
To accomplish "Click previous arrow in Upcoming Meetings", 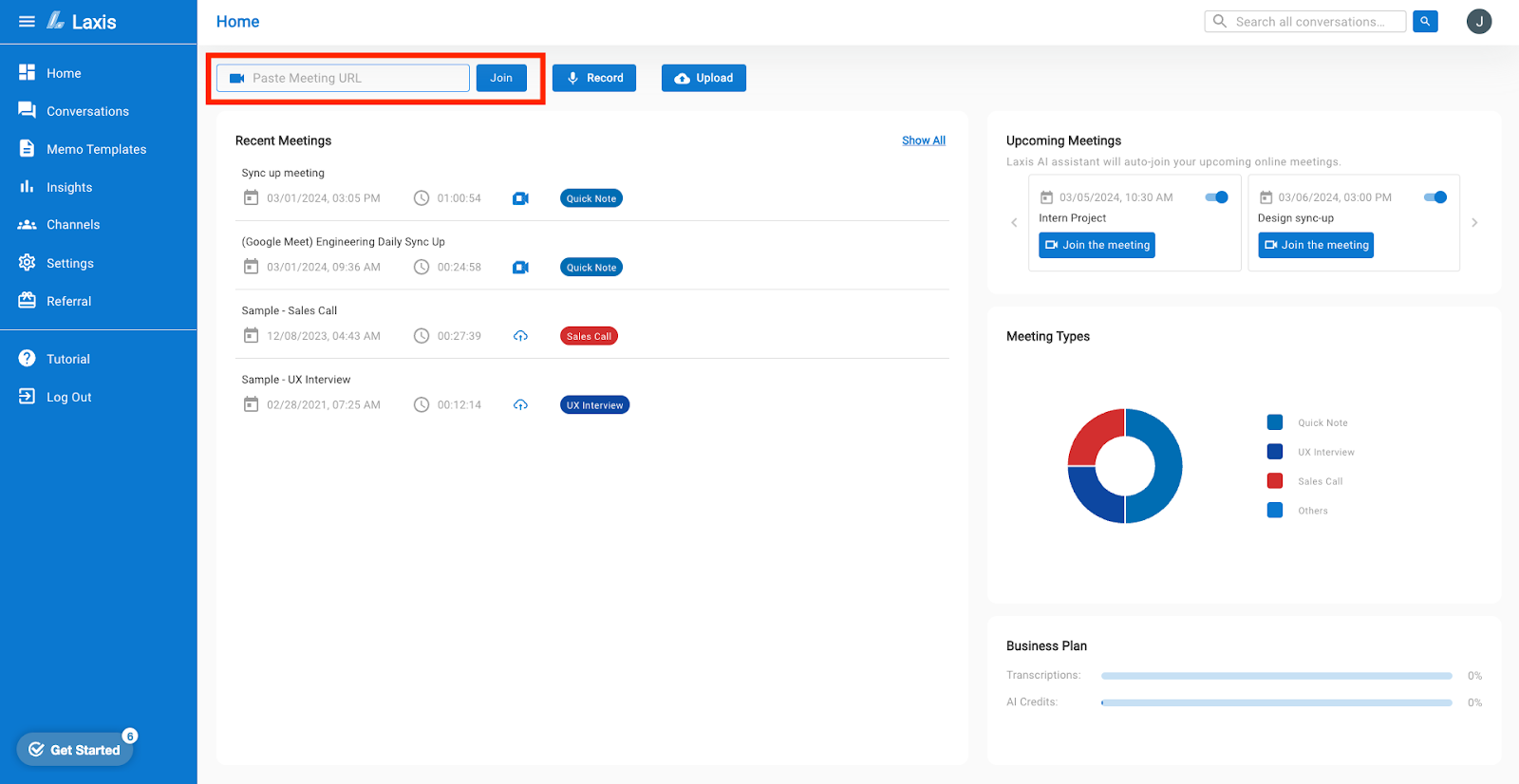I will point(1014,223).
